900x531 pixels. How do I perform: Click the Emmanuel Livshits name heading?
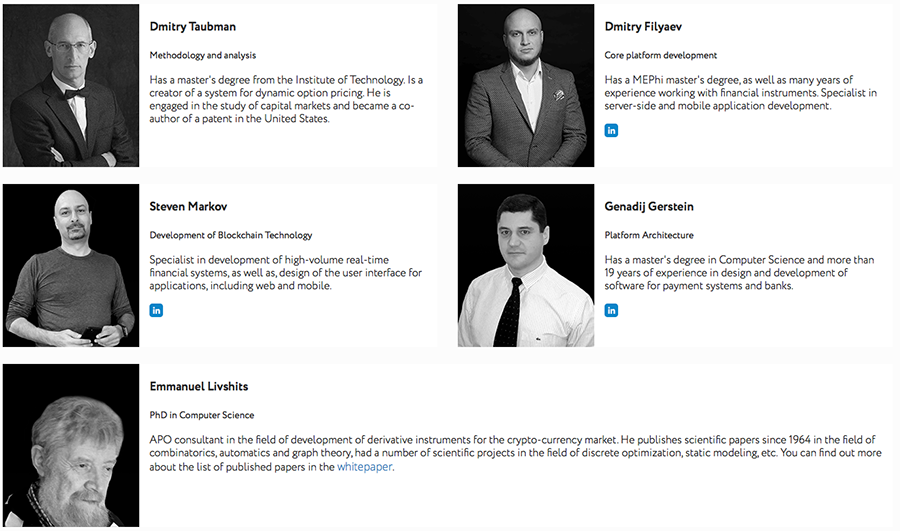[199, 386]
